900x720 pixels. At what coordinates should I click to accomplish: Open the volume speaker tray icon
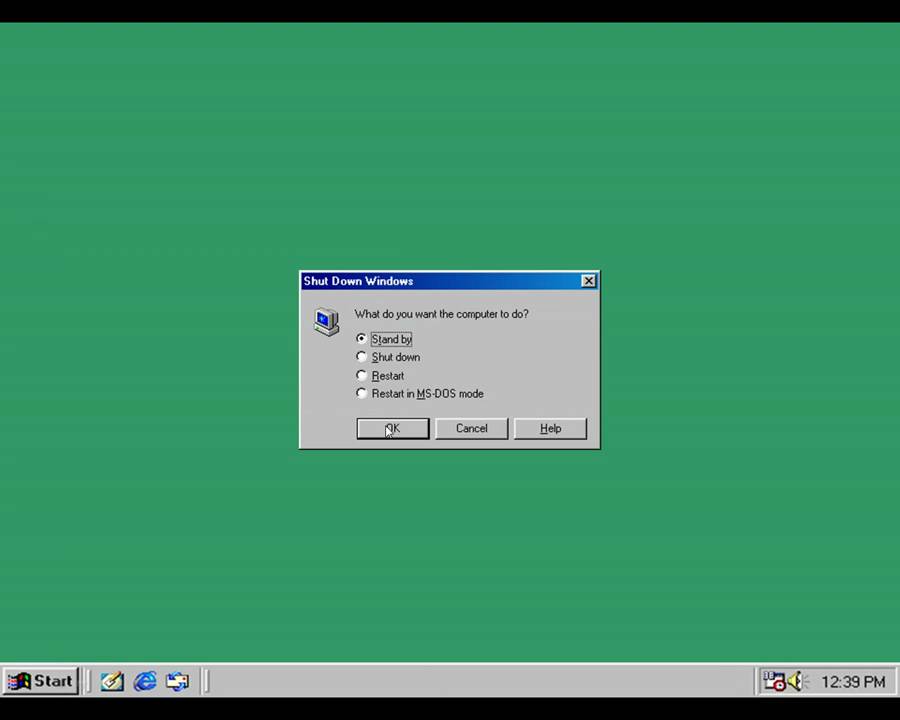(797, 682)
